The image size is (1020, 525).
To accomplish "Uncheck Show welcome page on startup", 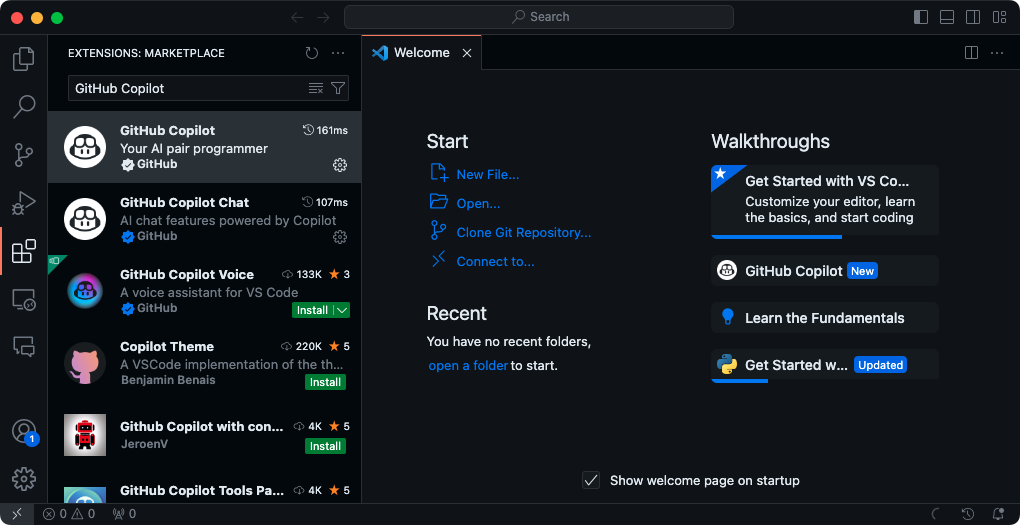I will point(591,481).
